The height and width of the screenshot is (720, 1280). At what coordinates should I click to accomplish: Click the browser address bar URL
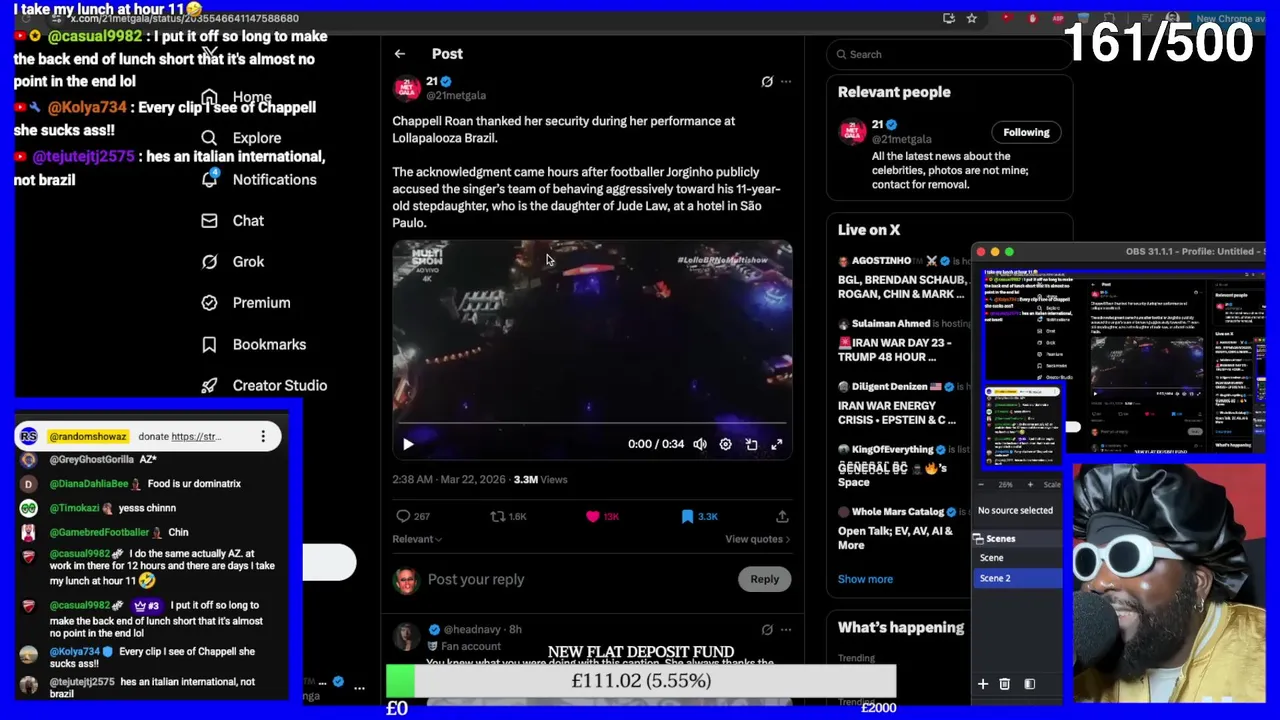pyautogui.click(x=183, y=19)
